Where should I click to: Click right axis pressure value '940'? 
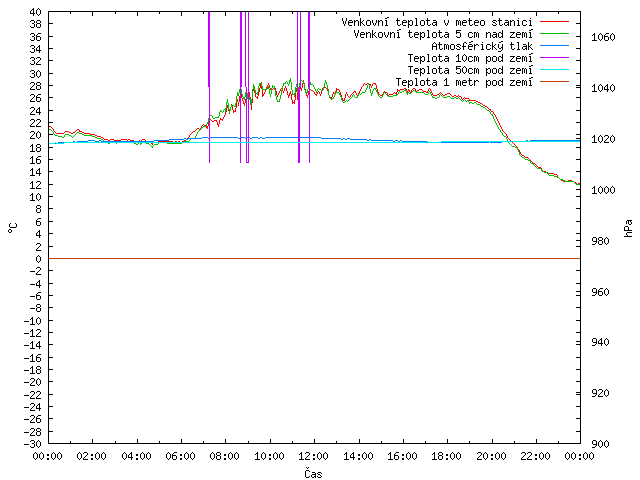[x=600, y=342]
